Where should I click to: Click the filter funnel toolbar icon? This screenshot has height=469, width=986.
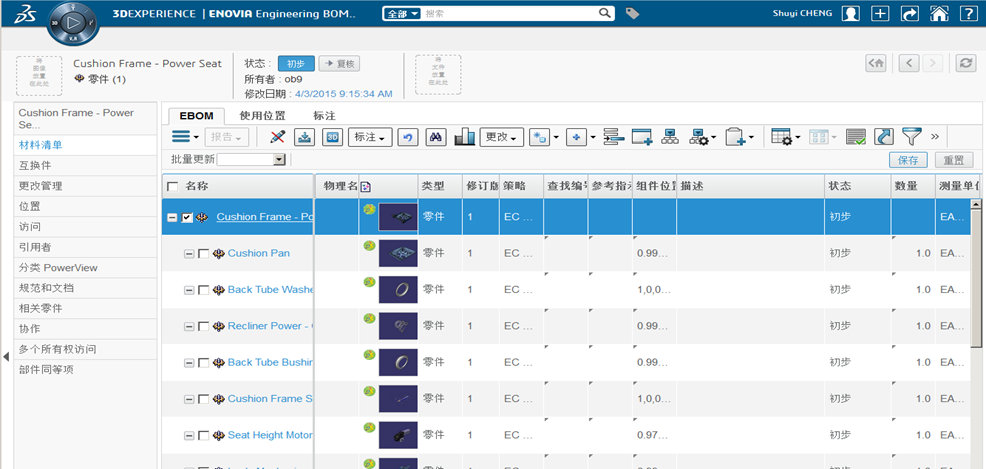coord(911,136)
